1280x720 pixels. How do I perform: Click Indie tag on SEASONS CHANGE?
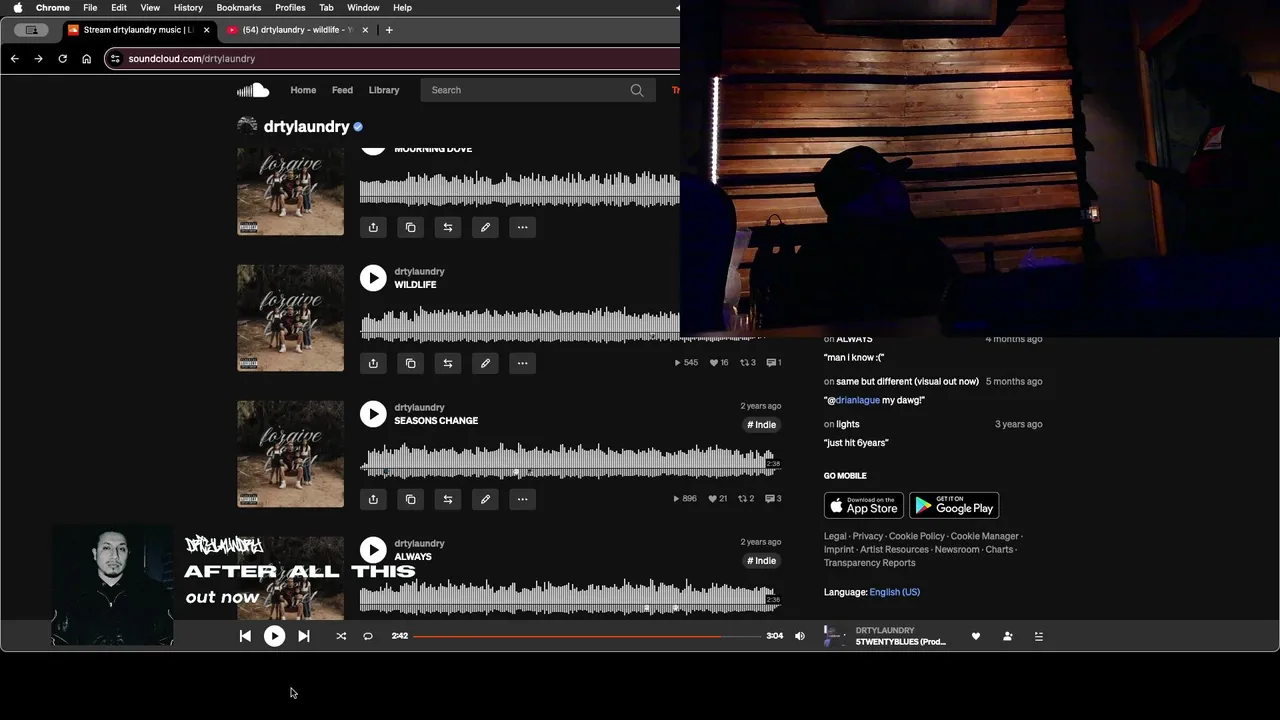(761, 425)
